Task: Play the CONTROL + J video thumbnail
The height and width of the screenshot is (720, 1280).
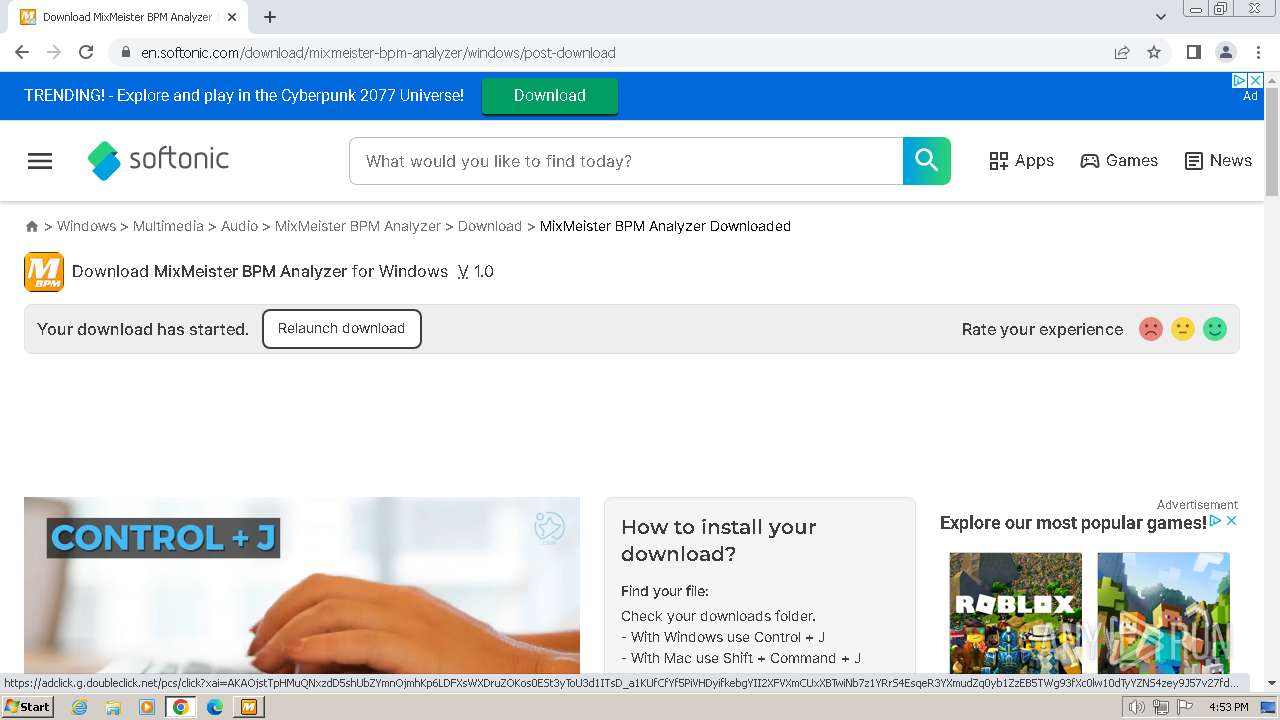Action: click(x=302, y=586)
